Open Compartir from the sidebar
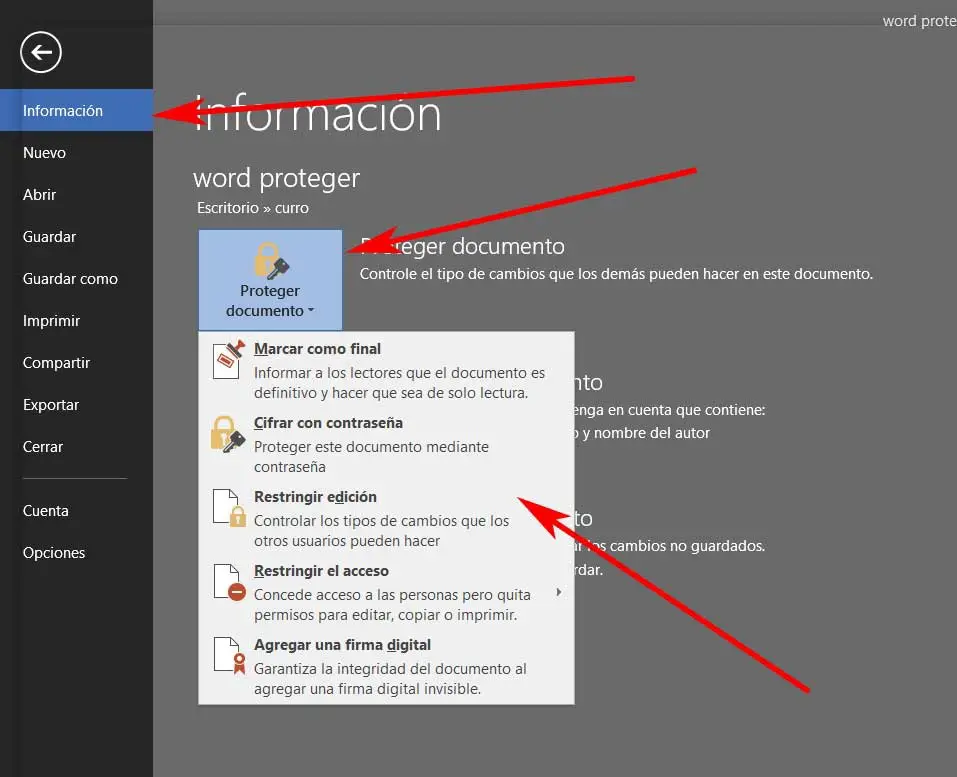 (x=76, y=363)
